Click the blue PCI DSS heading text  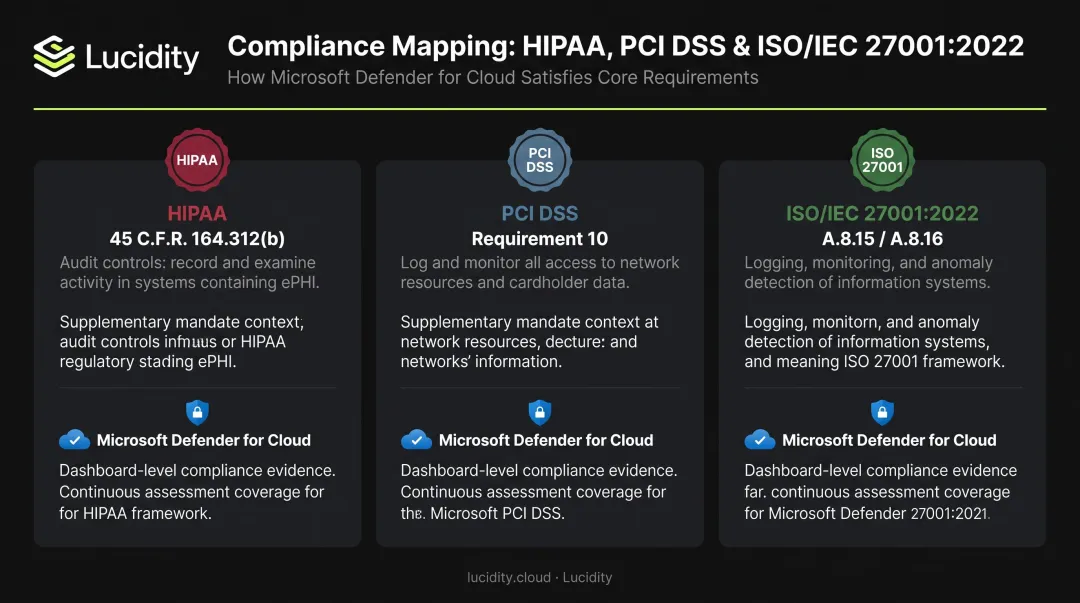(540, 213)
